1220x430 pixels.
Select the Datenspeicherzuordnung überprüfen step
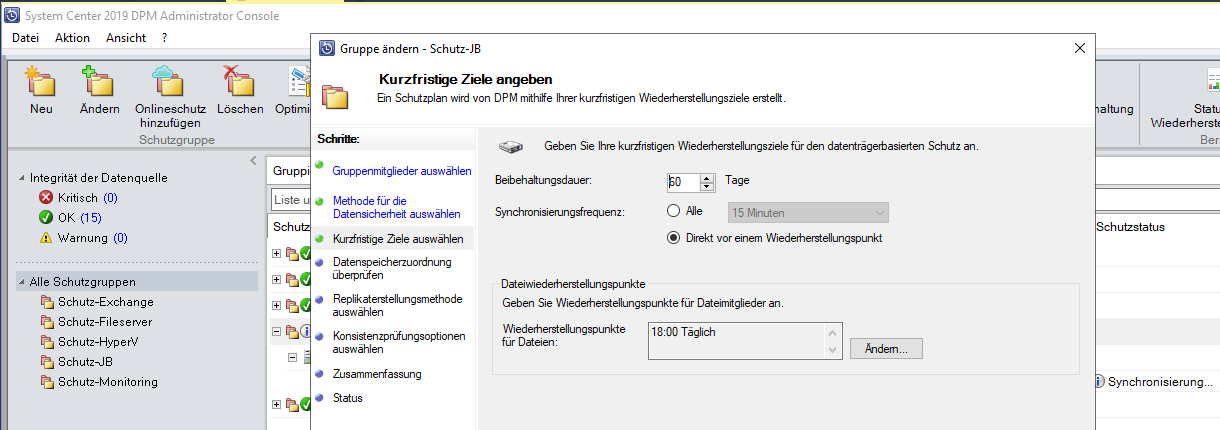392,269
